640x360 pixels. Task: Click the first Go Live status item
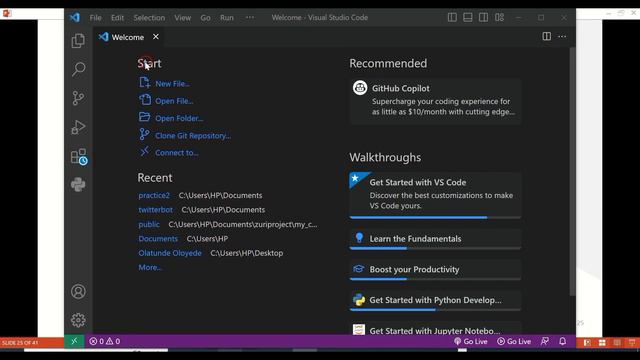point(471,341)
